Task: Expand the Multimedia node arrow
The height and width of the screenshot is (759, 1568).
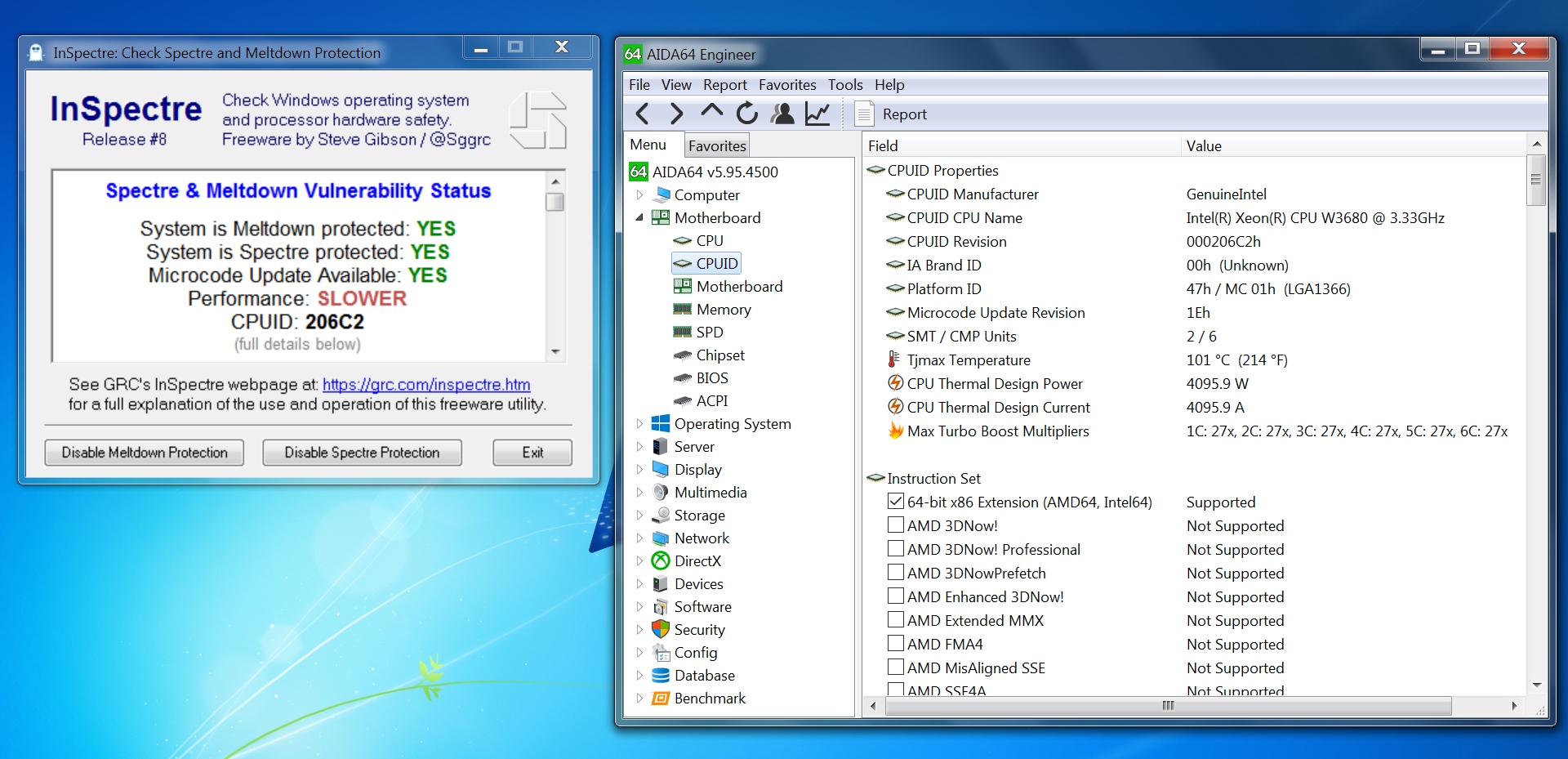Action: click(x=639, y=492)
